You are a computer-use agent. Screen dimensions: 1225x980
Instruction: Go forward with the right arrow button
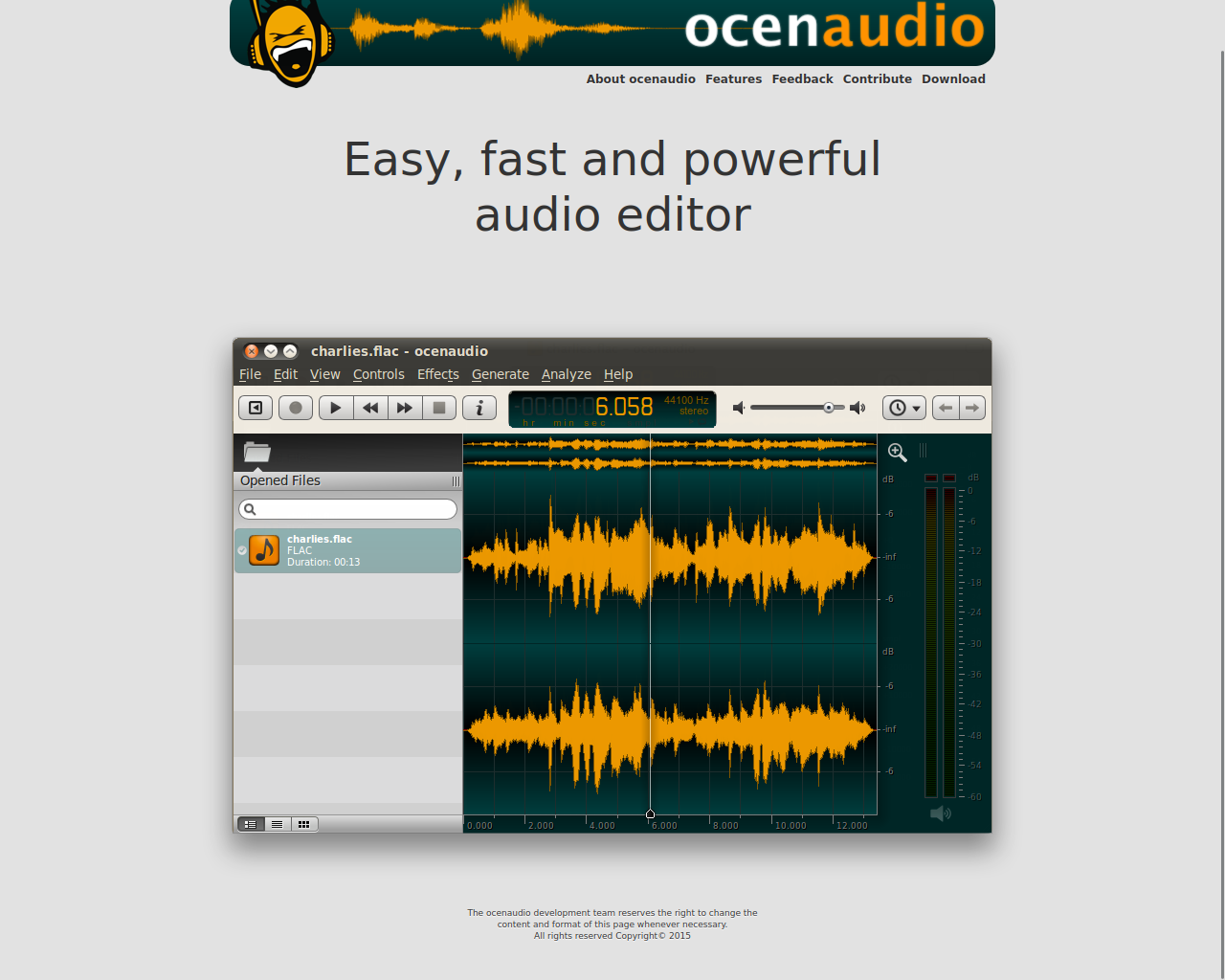(x=972, y=408)
